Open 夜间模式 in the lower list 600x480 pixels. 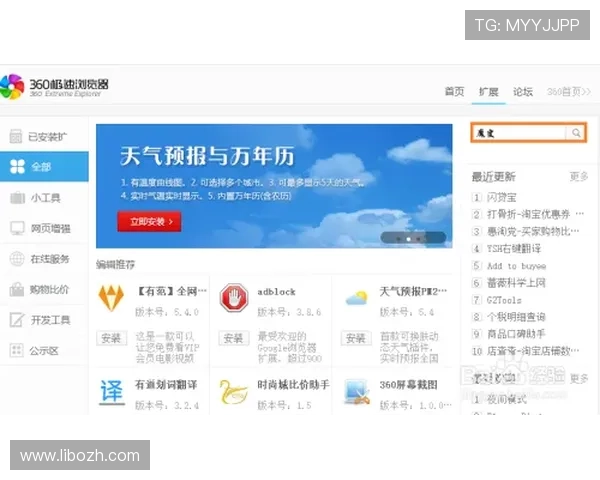pos(507,399)
